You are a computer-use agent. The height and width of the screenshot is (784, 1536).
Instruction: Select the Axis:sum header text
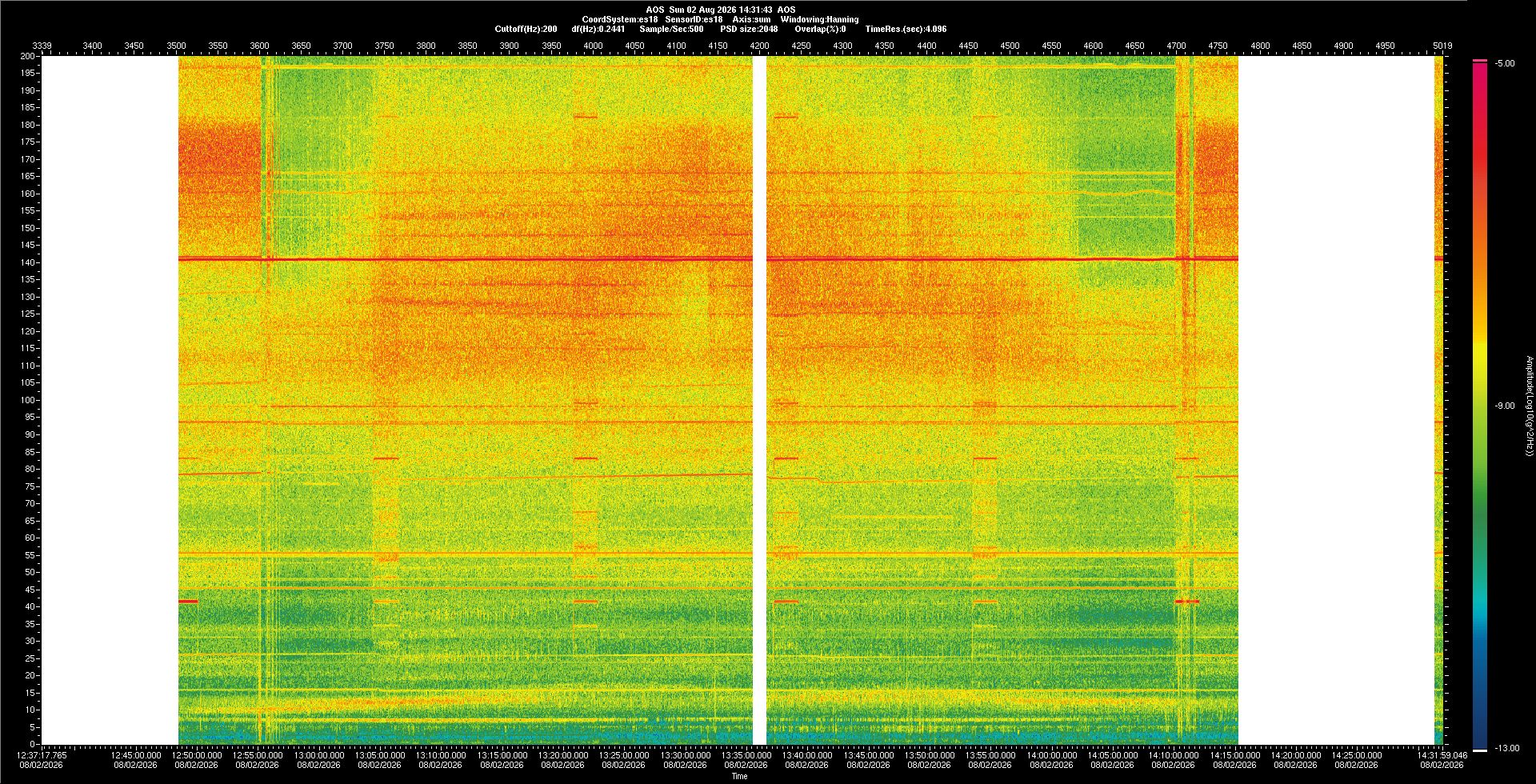click(752, 19)
